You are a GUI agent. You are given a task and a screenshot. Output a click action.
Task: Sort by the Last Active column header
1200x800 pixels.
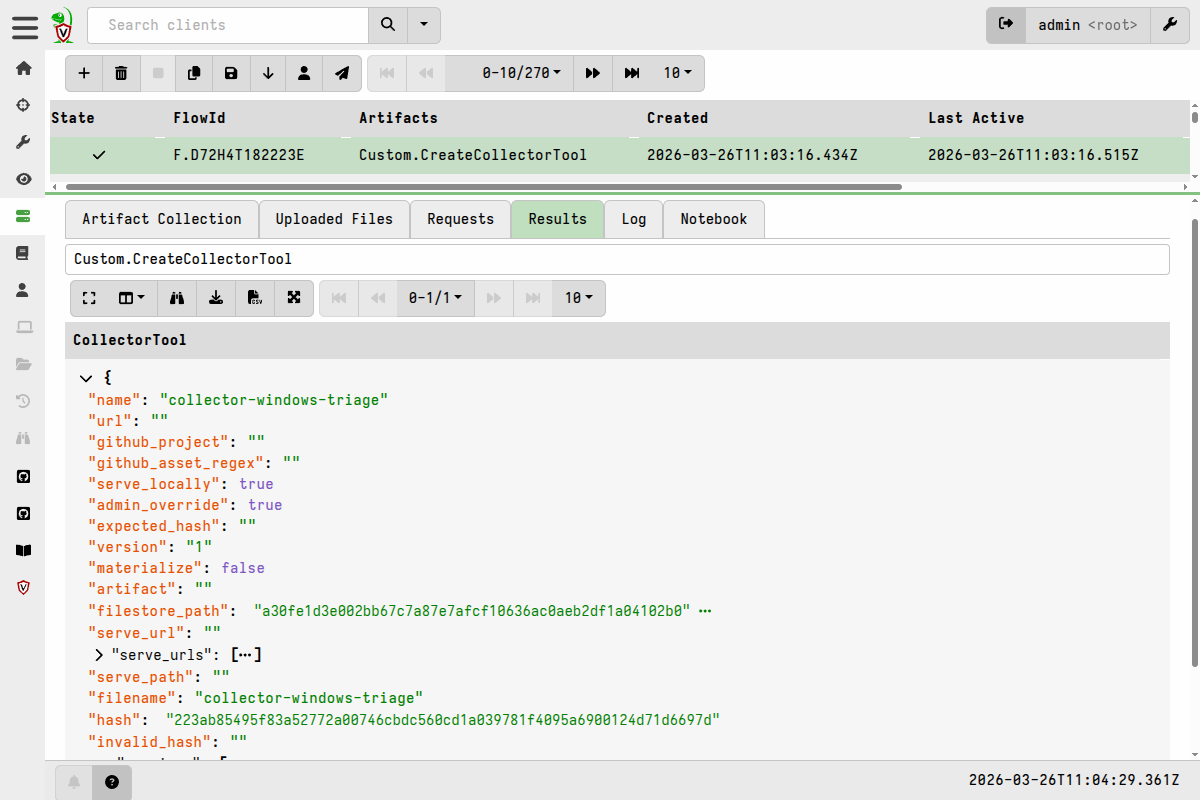pyautogui.click(x=976, y=118)
